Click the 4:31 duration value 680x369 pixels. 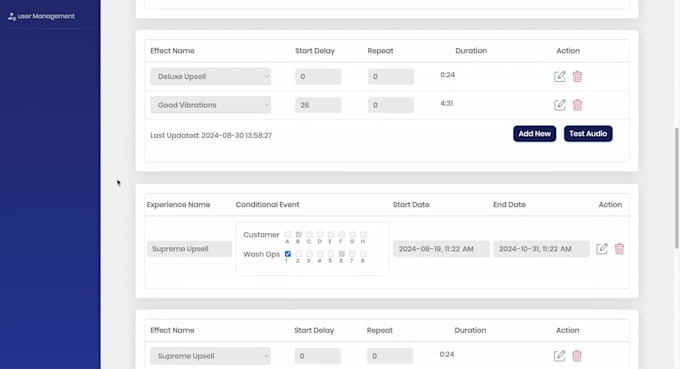tap(447, 103)
